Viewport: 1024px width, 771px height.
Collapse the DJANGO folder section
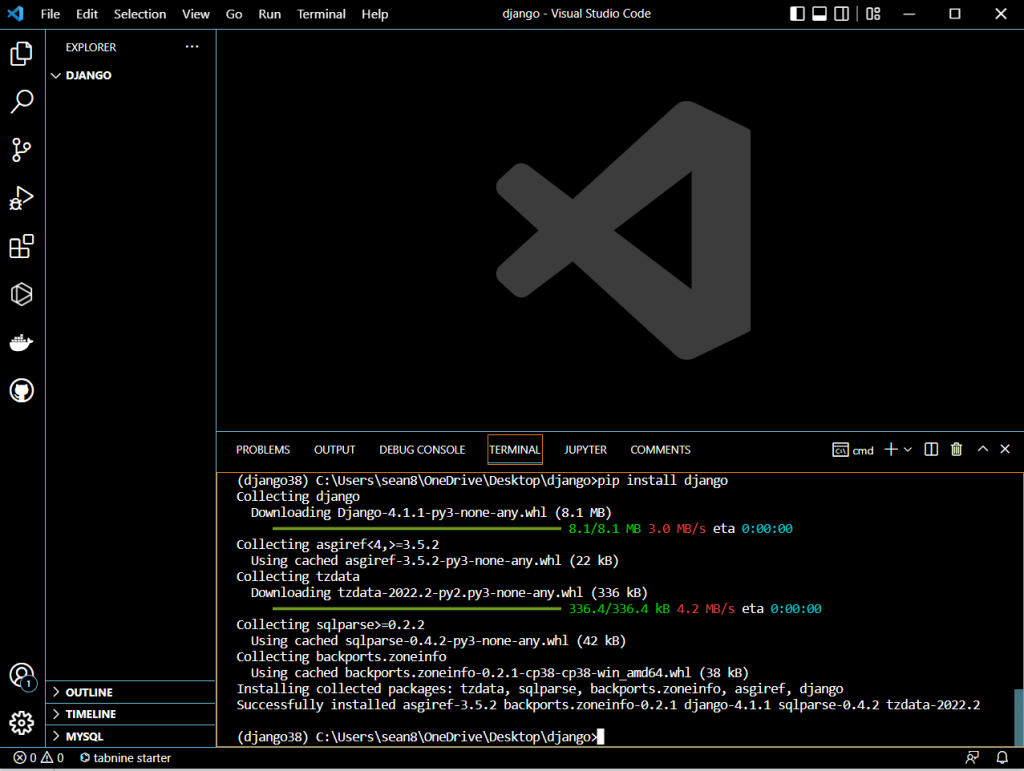[131, 75]
